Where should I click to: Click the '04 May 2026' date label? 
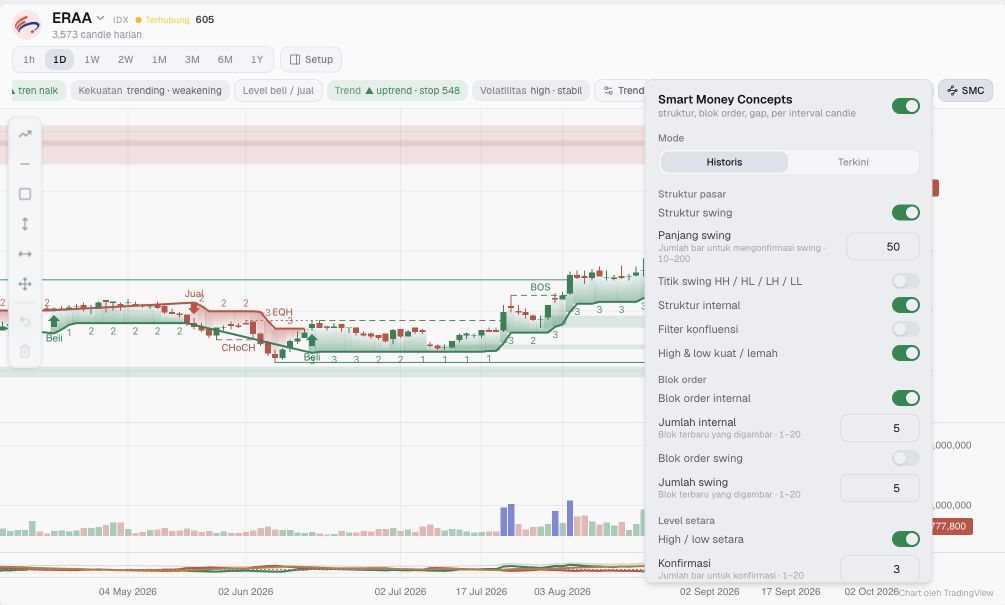click(128, 592)
